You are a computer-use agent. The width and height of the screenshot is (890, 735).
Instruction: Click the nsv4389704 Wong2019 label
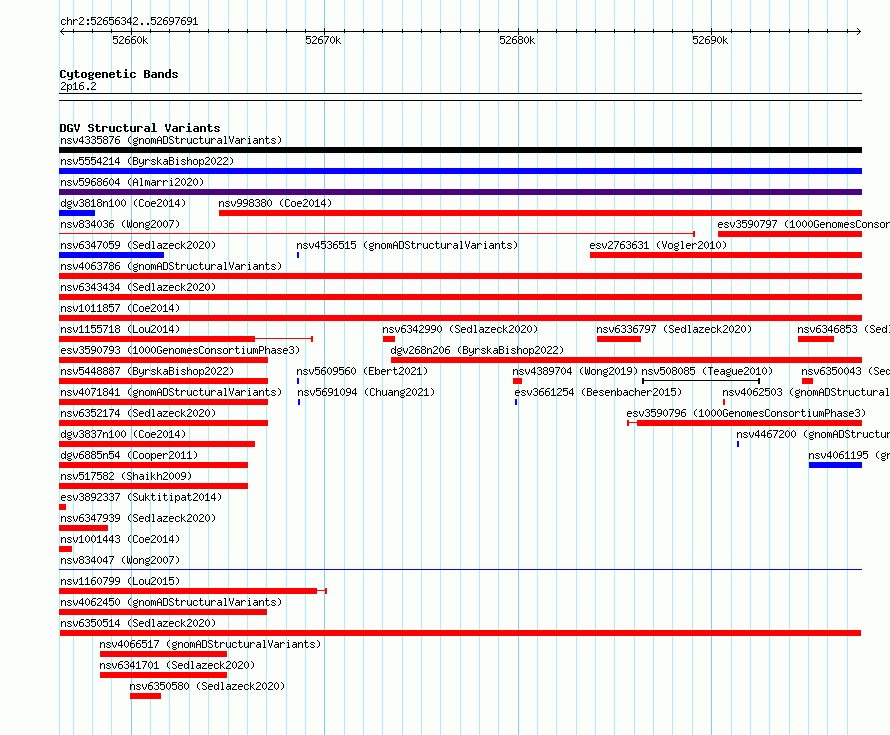coord(575,371)
